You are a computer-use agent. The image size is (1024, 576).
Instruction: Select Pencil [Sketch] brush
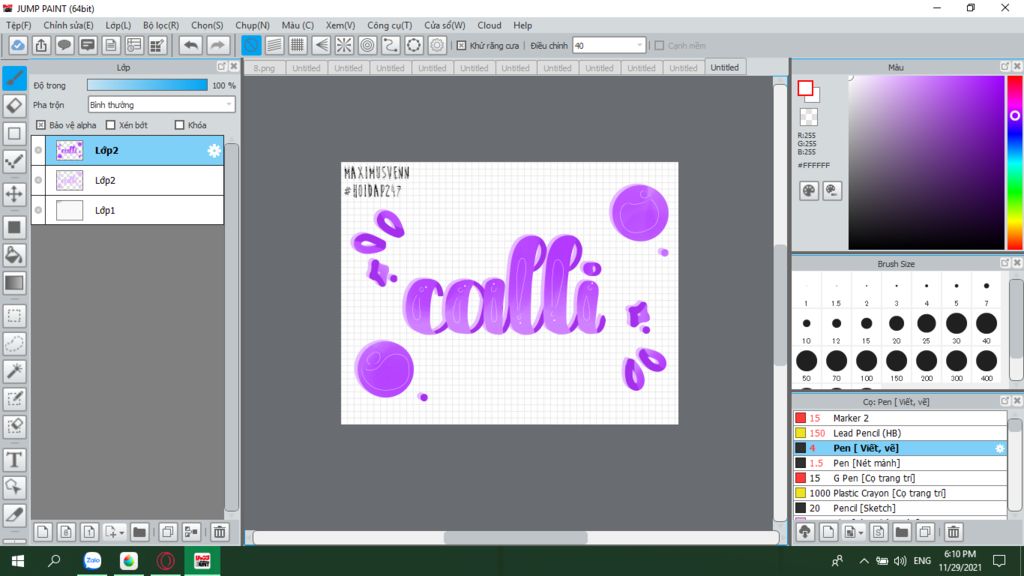[x=900, y=508]
